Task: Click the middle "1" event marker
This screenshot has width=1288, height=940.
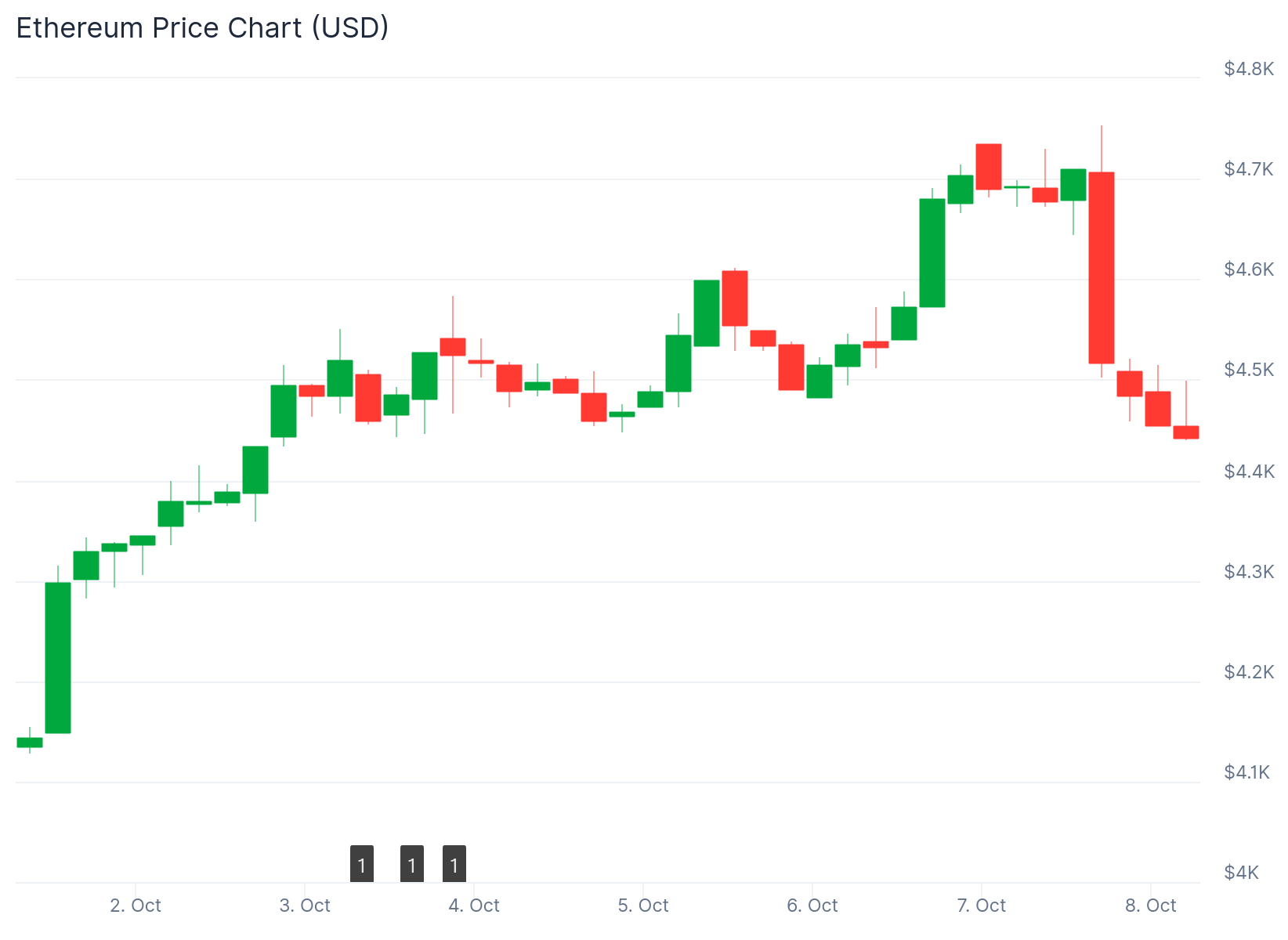Action: (x=412, y=864)
